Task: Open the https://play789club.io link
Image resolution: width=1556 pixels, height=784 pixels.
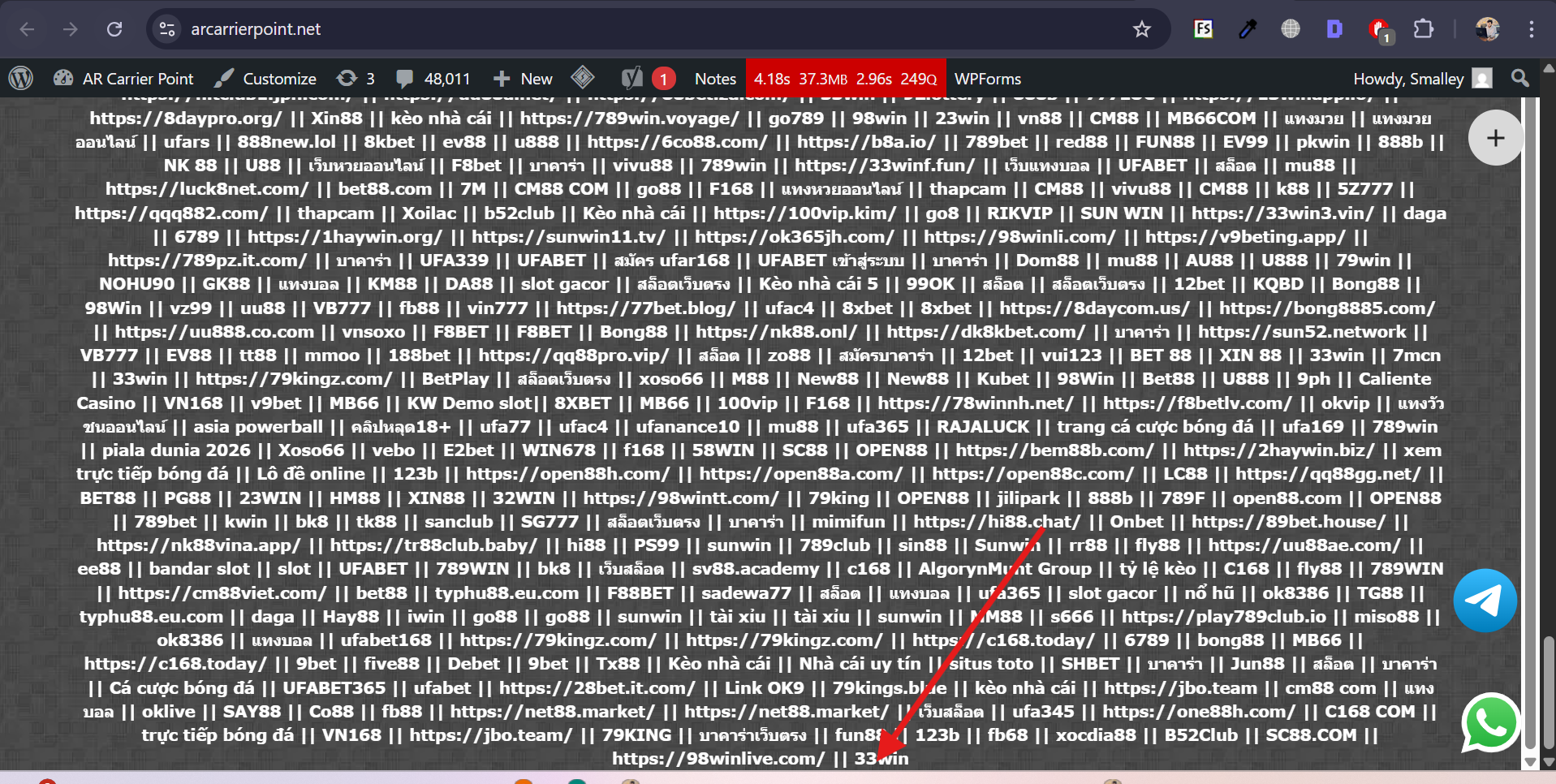Action: (1224, 617)
